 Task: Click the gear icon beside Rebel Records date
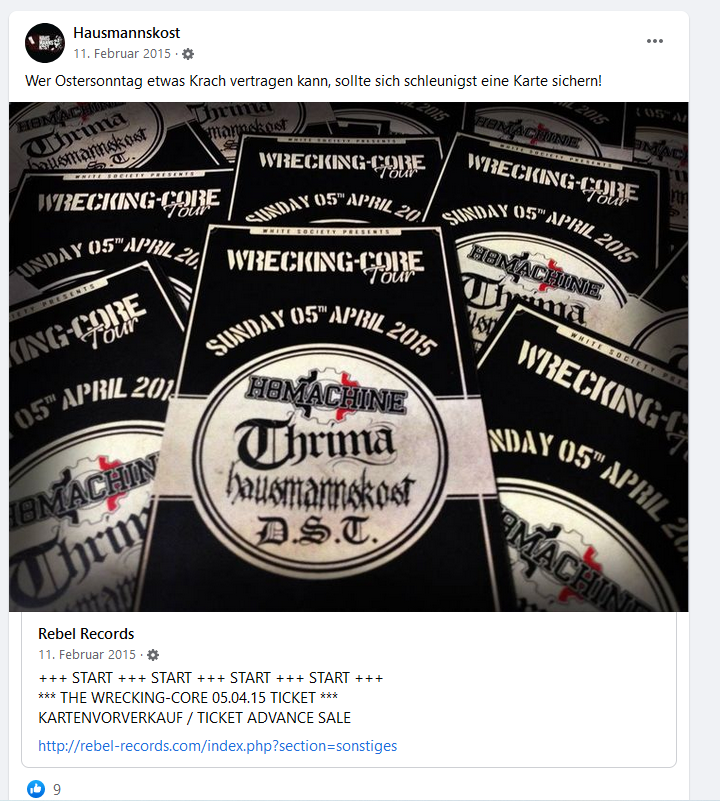tap(153, 655)
